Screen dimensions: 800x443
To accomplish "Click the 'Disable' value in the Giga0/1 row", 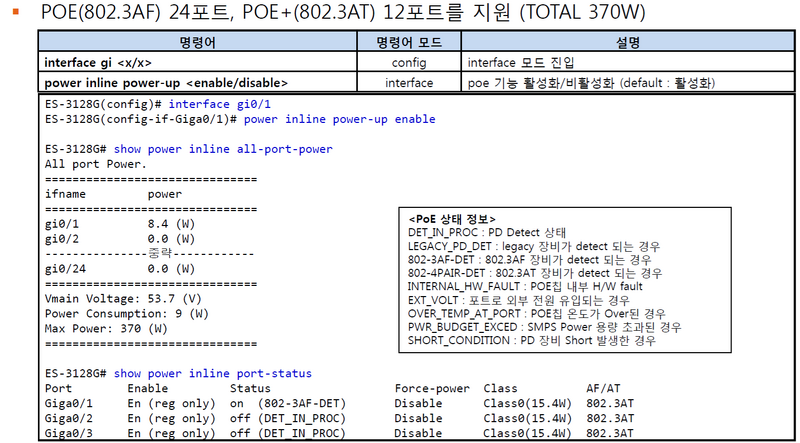I will coord(418,404).
